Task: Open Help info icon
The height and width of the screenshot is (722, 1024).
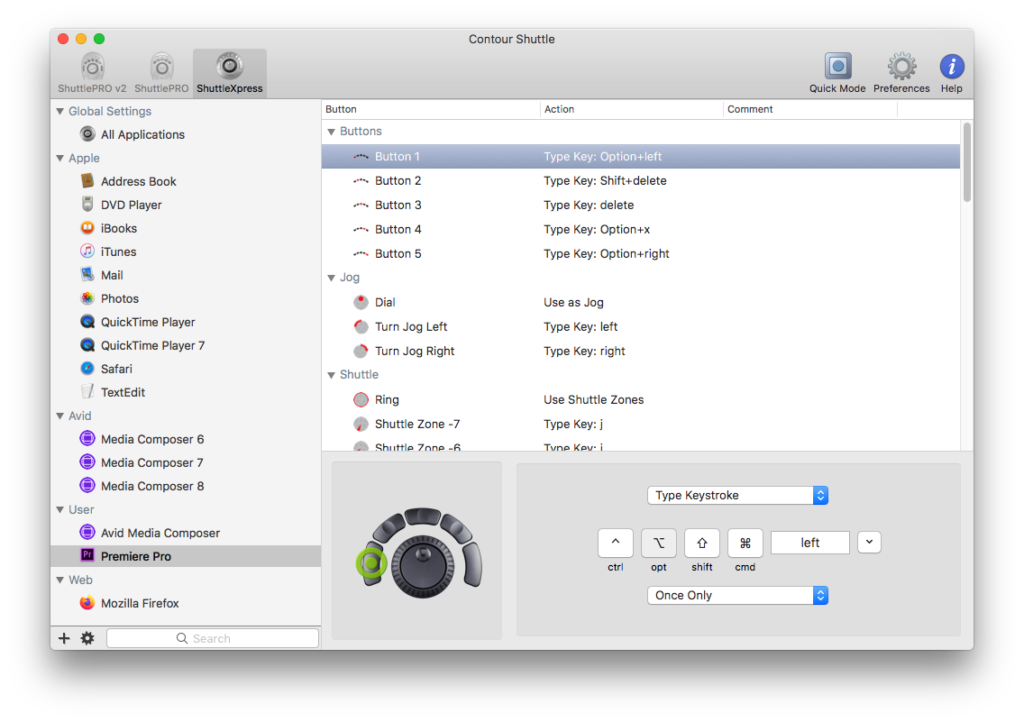Action: 952,72
